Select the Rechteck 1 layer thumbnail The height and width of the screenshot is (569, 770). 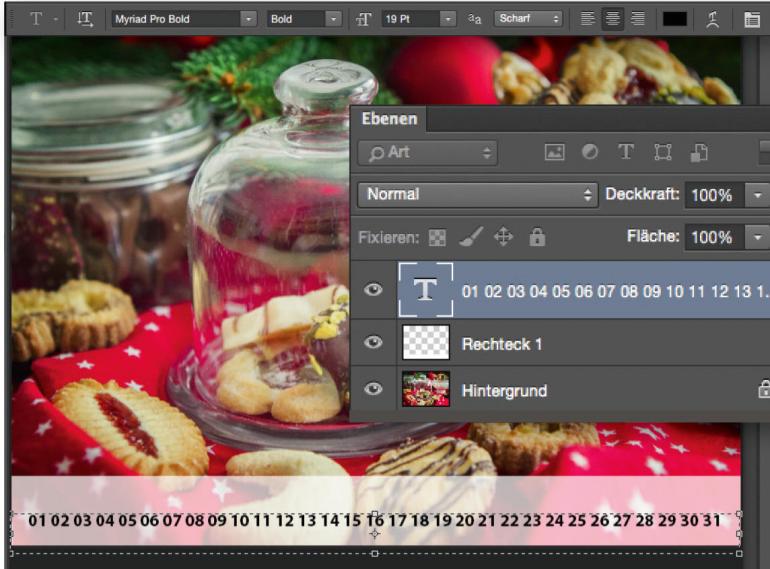(425, 342)
